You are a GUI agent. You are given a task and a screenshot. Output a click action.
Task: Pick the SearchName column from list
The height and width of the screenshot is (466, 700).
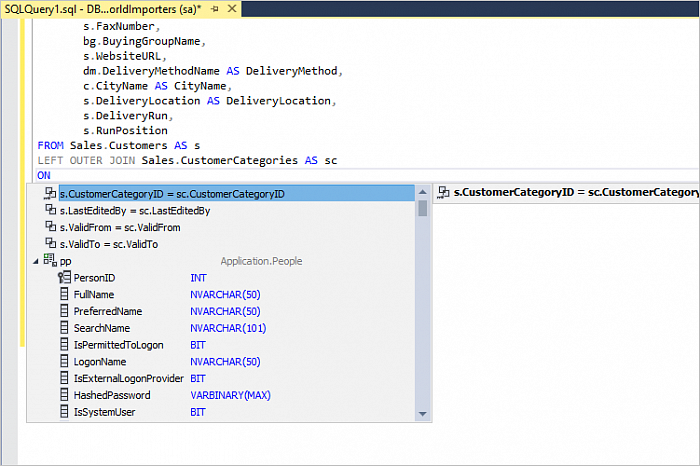[x=102, y=328]
